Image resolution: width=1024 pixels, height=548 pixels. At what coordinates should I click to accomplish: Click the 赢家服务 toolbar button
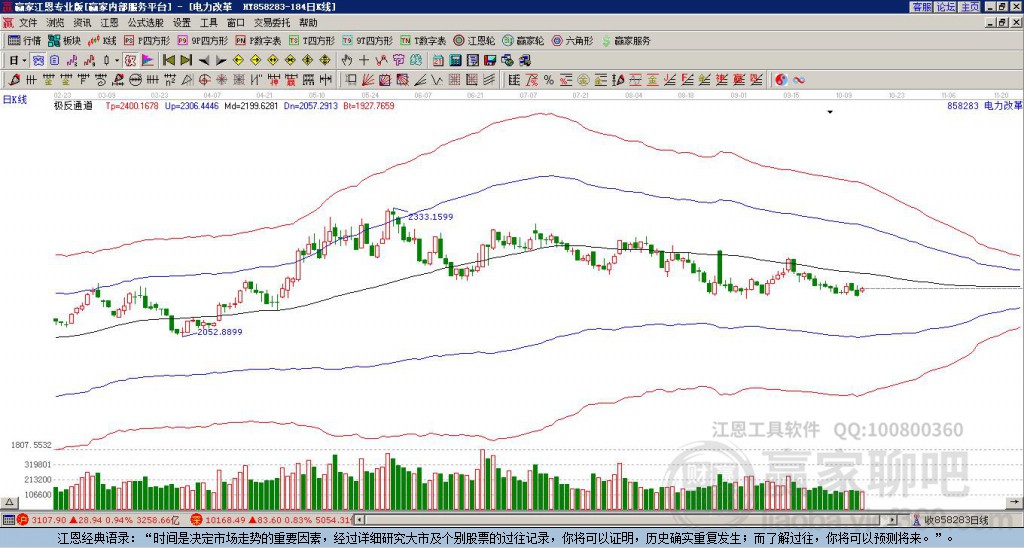click(626, 40)
